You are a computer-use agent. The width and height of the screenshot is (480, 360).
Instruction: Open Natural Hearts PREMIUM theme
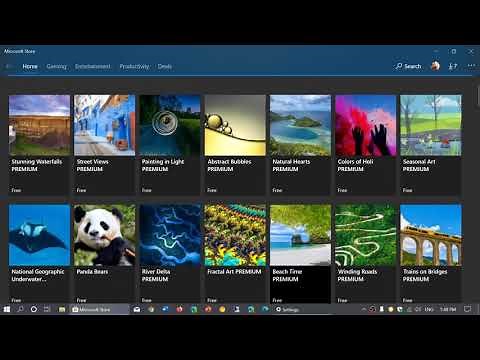[x=300, y=144]
